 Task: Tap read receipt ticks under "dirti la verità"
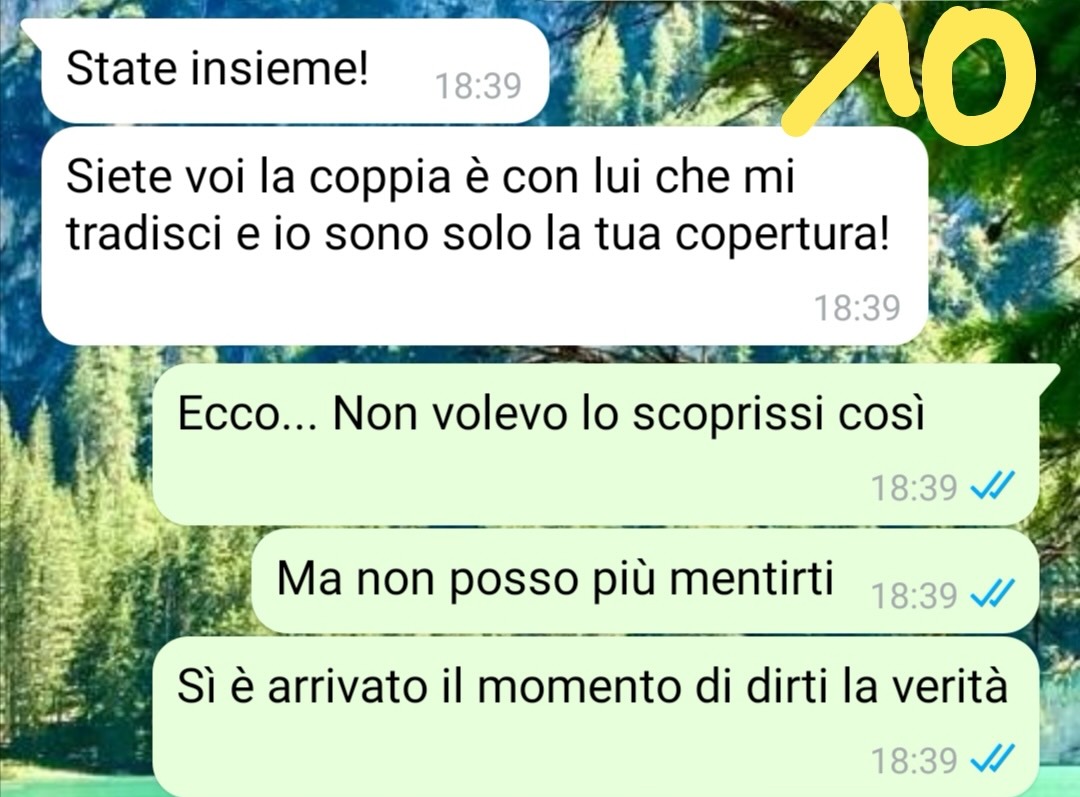[x=992, y=760]
